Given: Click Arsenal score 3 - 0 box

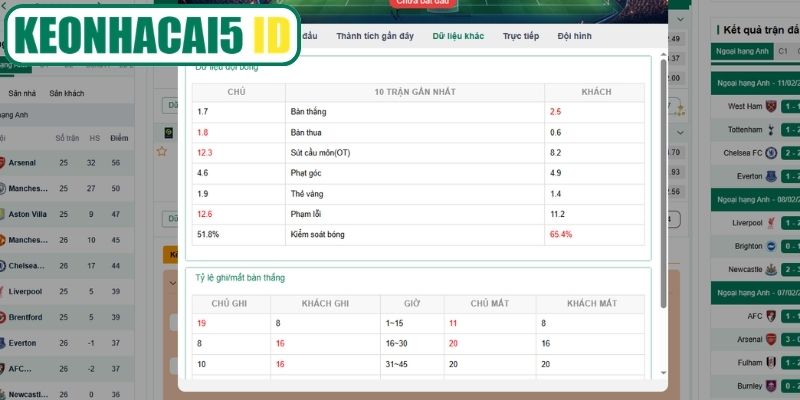Looking at the screenshot, I should pyautogui.click(x=790, y=339).
